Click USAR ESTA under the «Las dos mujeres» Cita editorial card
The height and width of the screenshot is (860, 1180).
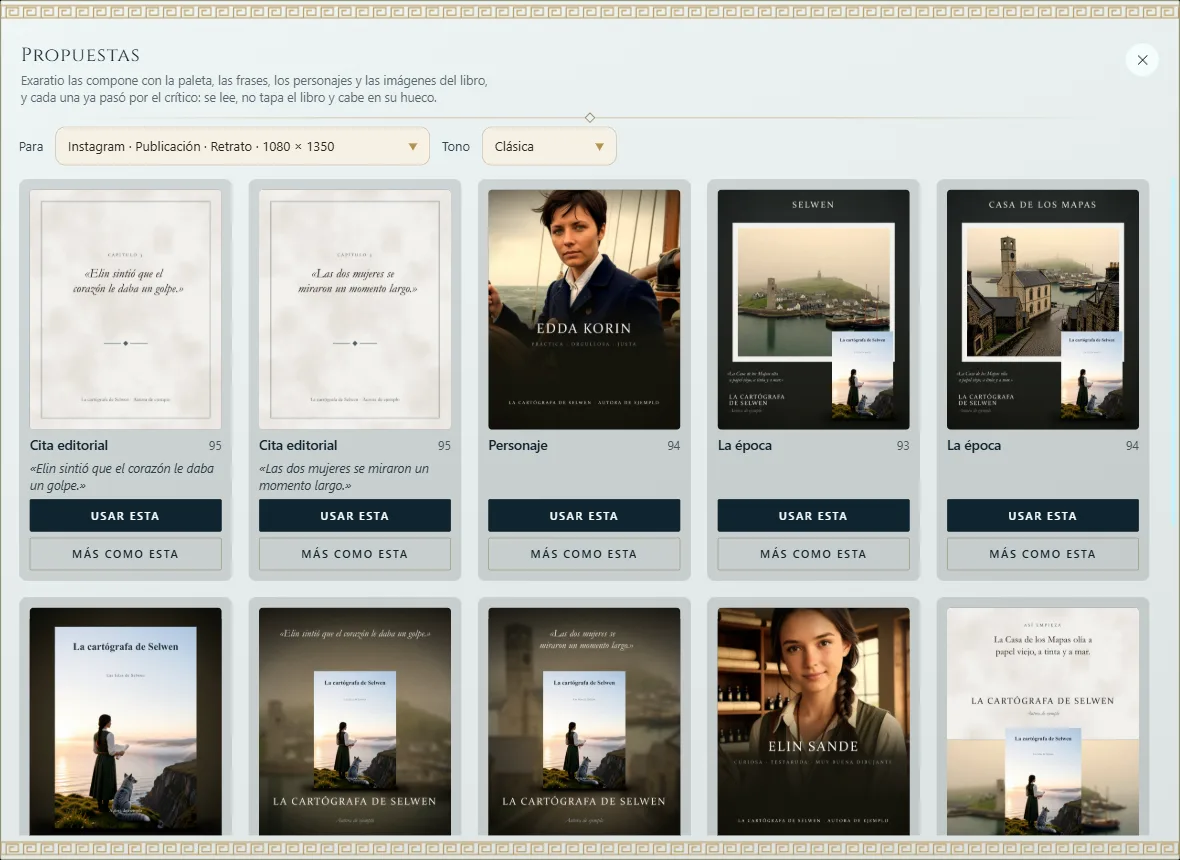point(354,515)
